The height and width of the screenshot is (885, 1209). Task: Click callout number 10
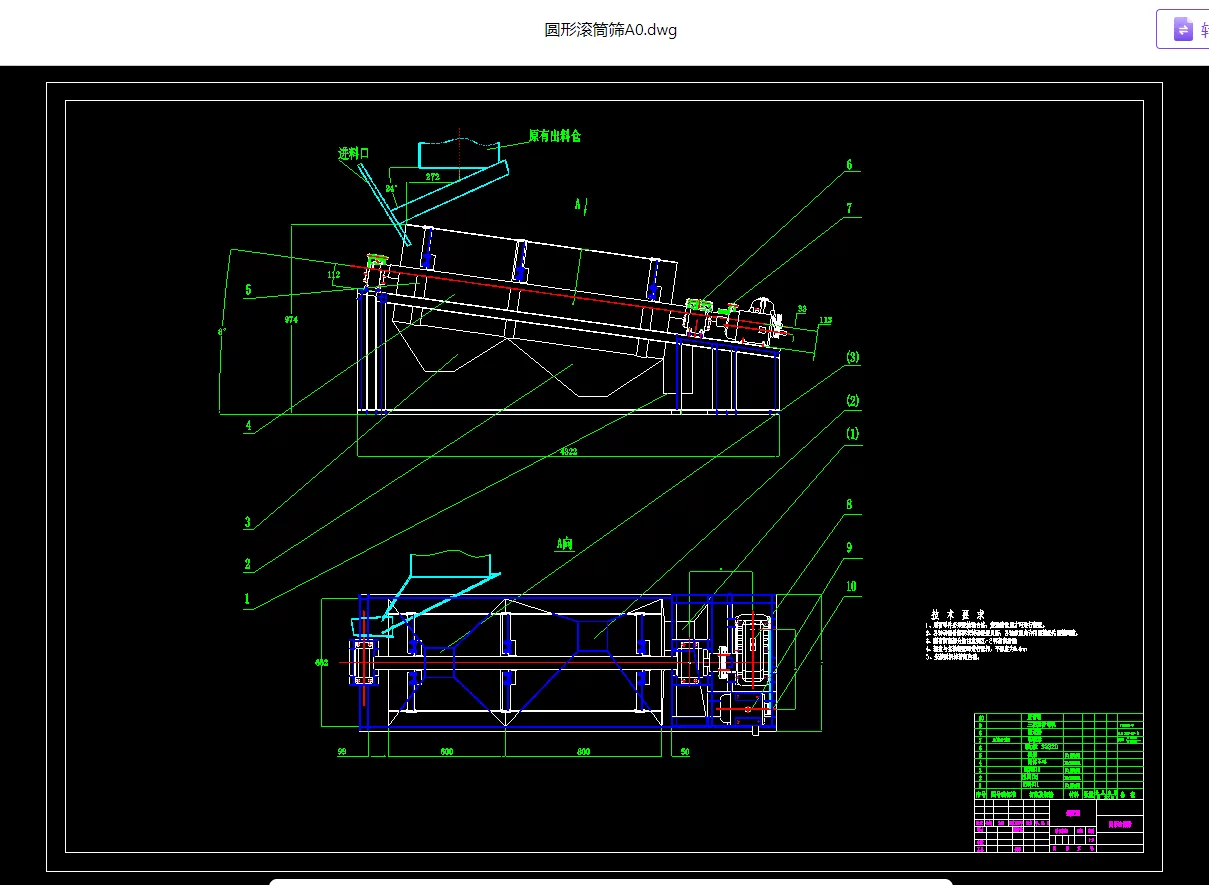click(851, 587)
